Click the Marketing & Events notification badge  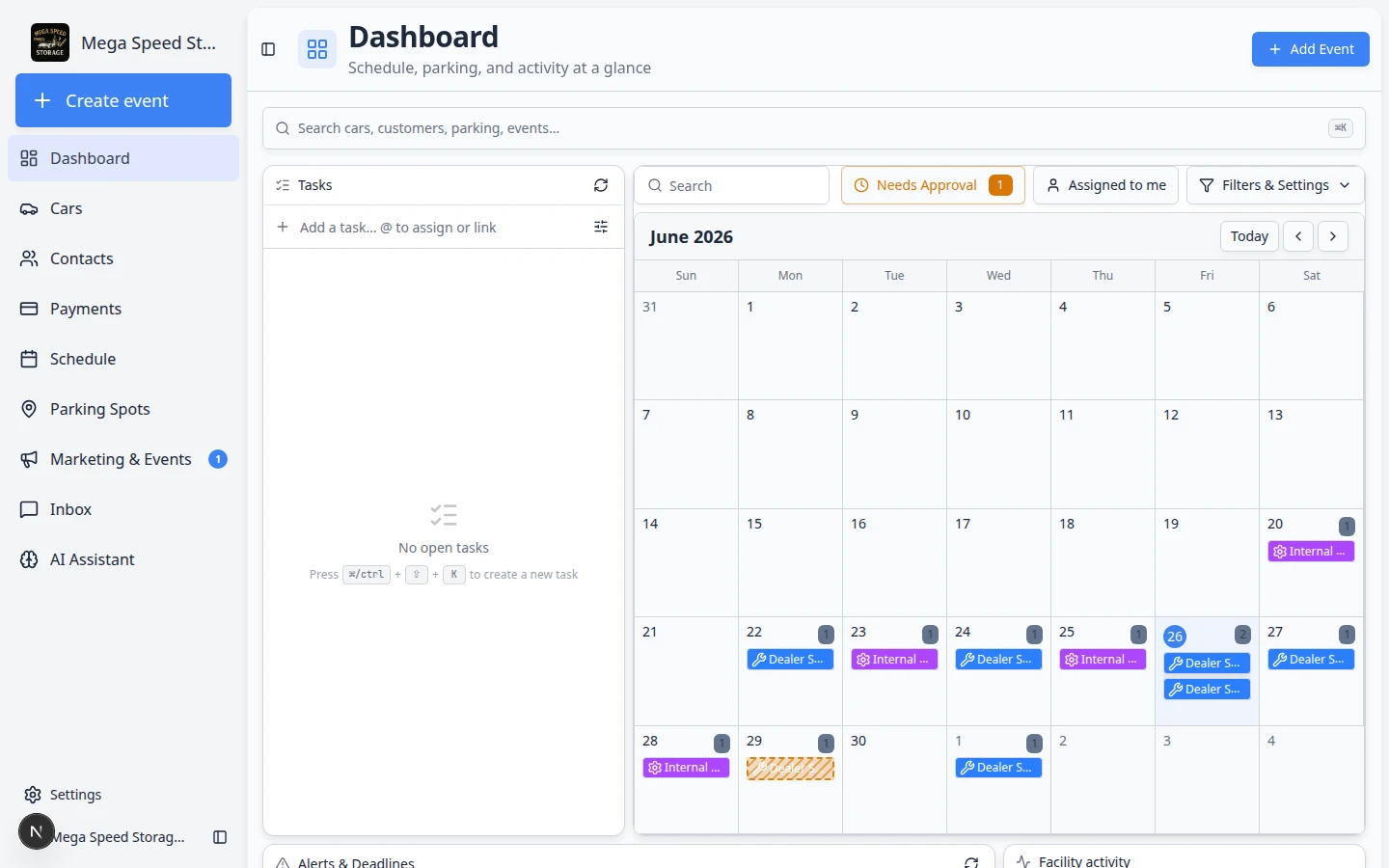click(218, 459)
